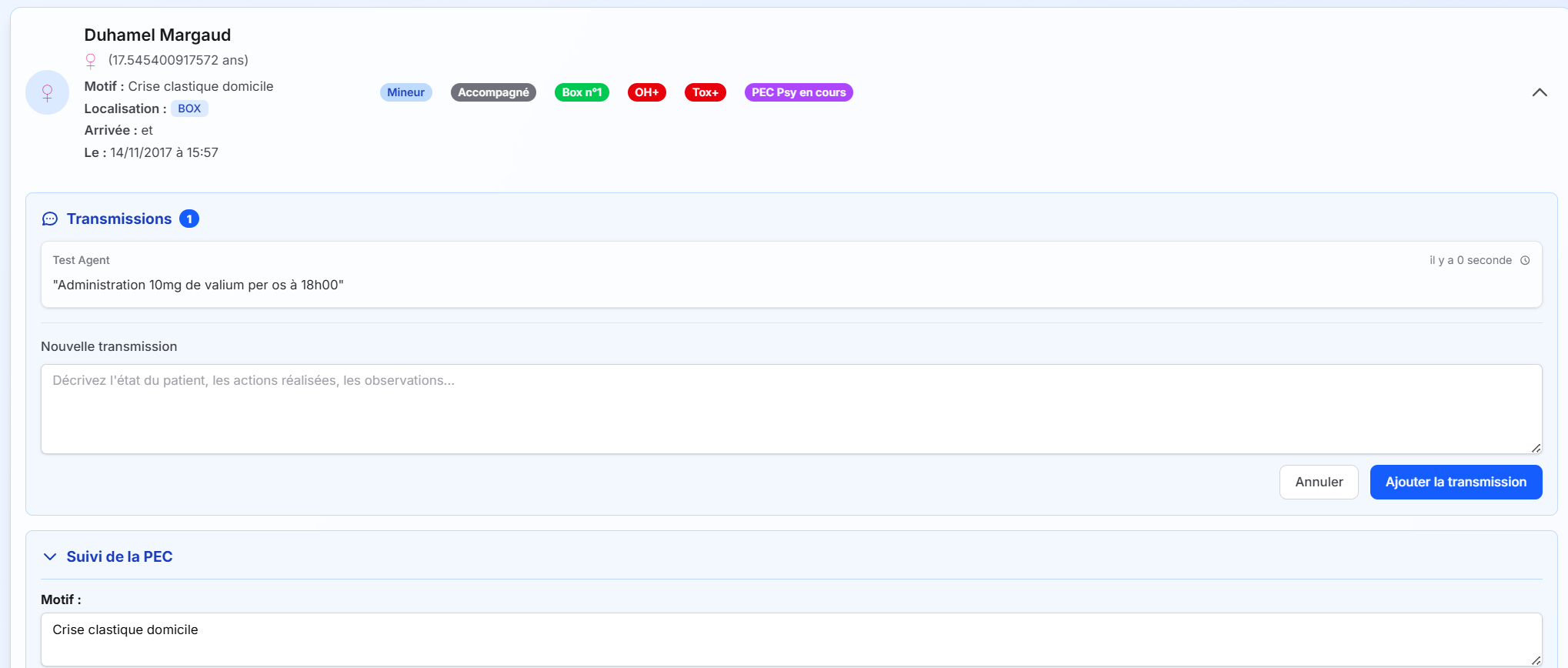Select the green Box n°1 tag
The image size is (1568, 668).
click(x=582, y=92)
